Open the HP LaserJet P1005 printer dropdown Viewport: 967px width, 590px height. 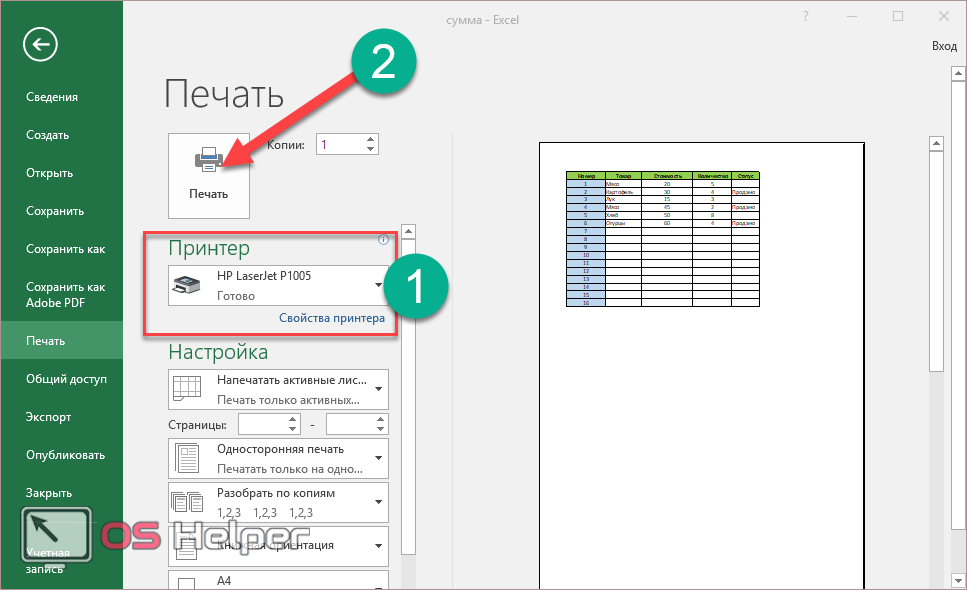click(x=278, y=285)
